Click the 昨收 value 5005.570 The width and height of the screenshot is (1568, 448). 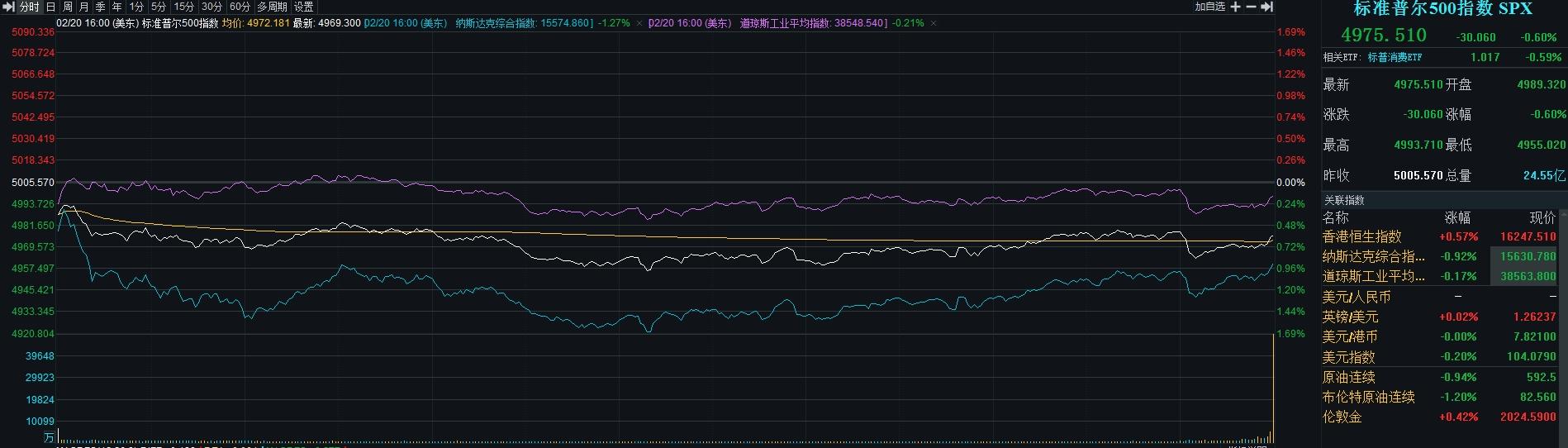1418,175
